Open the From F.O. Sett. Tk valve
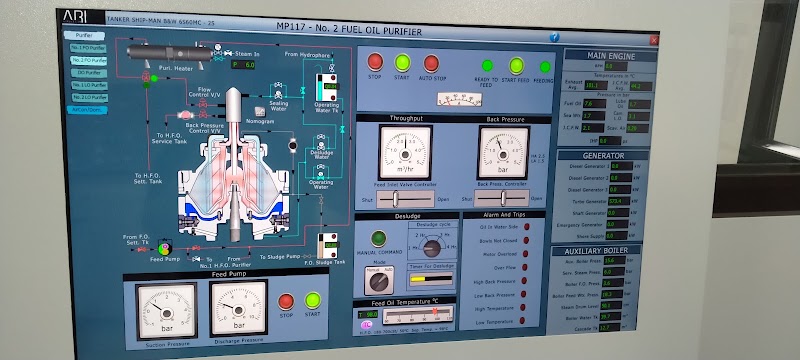This screenshot has height=360, width=800. click(x=141, y=249)
